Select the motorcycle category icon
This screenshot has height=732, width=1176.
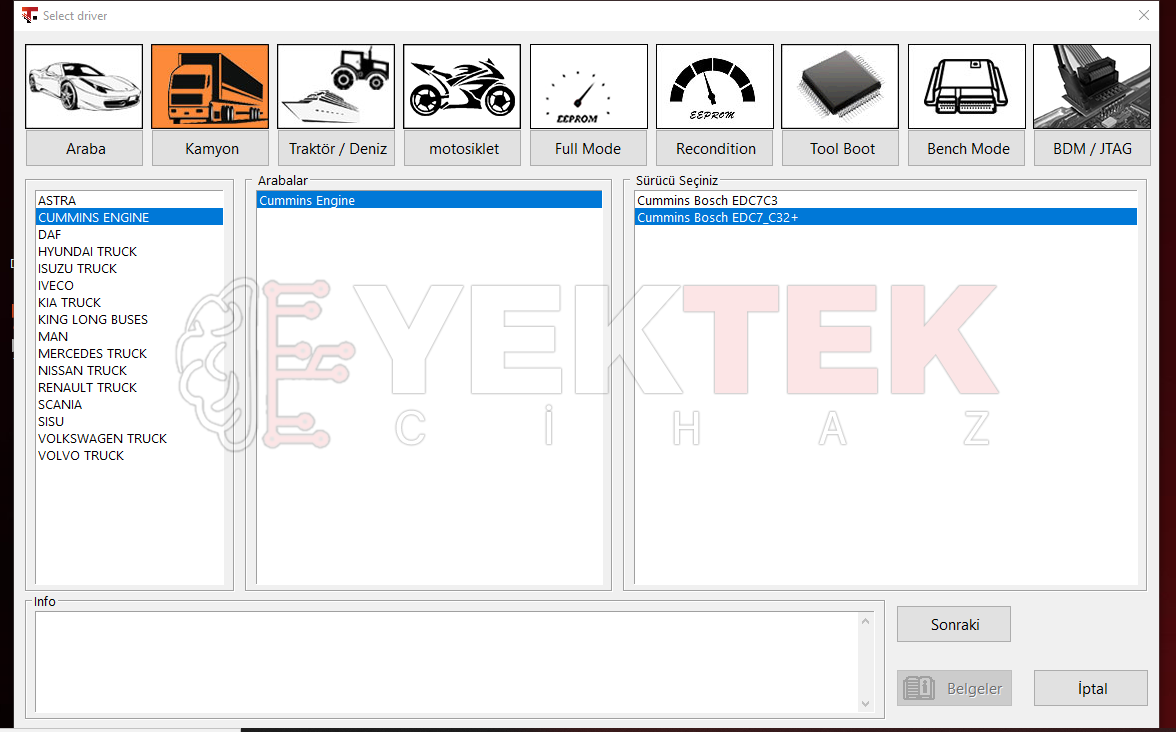tap(462, 86)
